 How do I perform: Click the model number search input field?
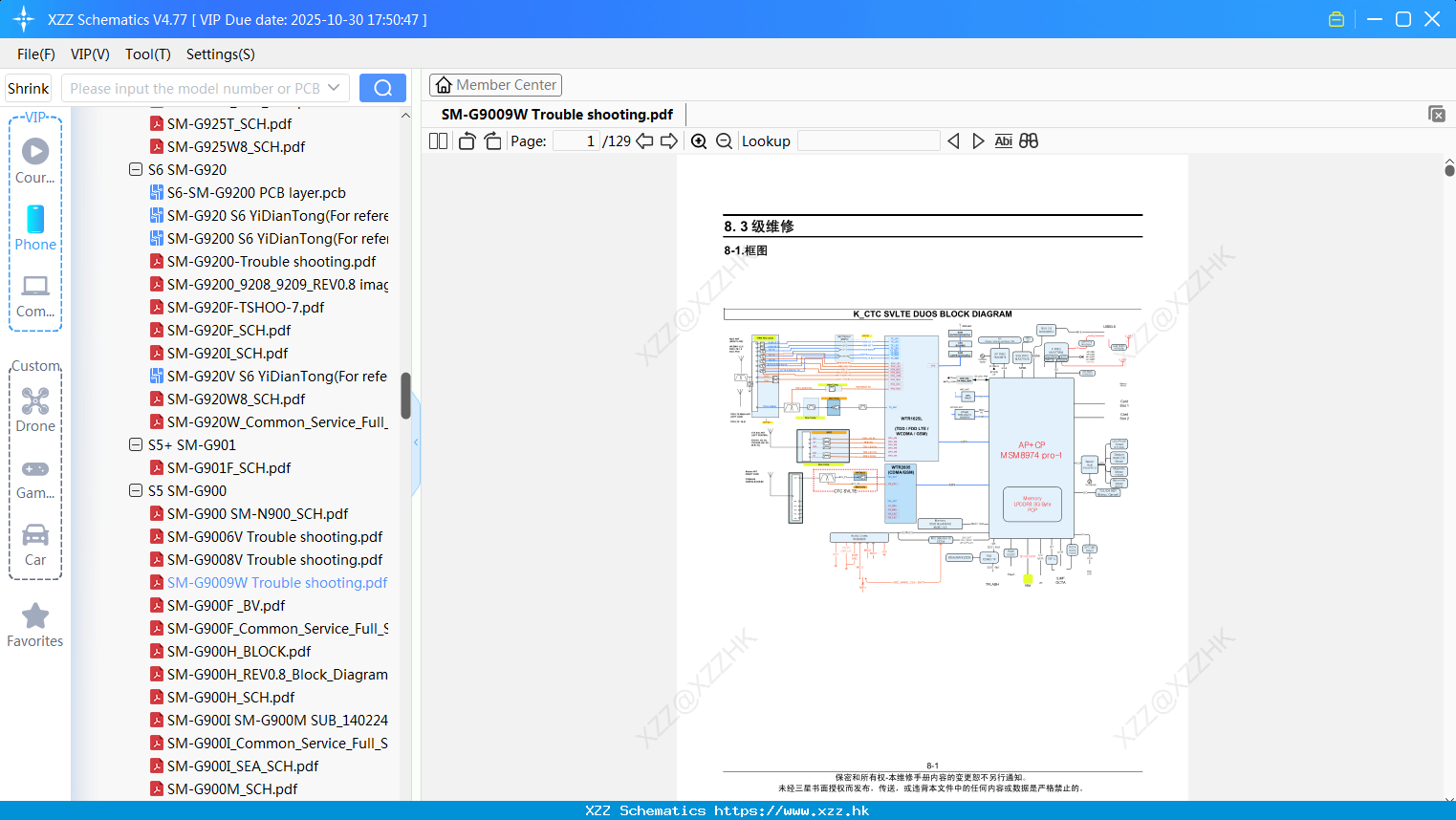coord(195,88)
